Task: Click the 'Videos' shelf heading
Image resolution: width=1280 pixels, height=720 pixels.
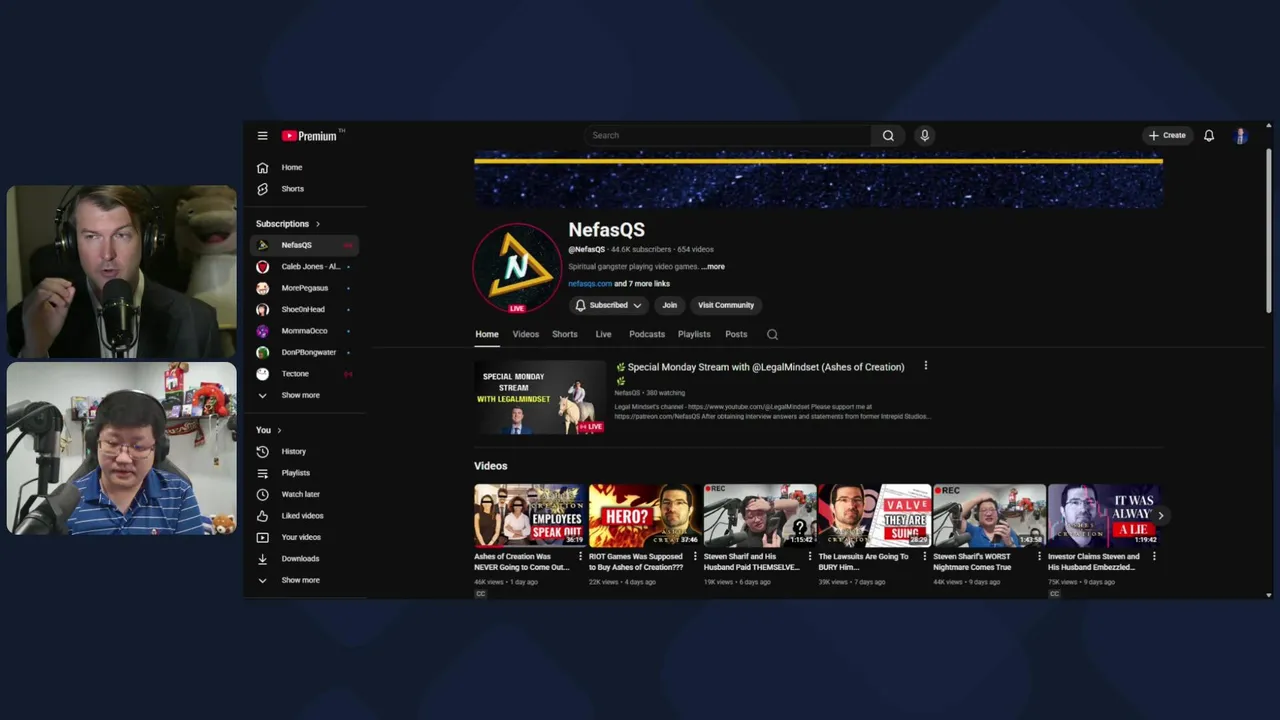Action: tap(490, 466)
